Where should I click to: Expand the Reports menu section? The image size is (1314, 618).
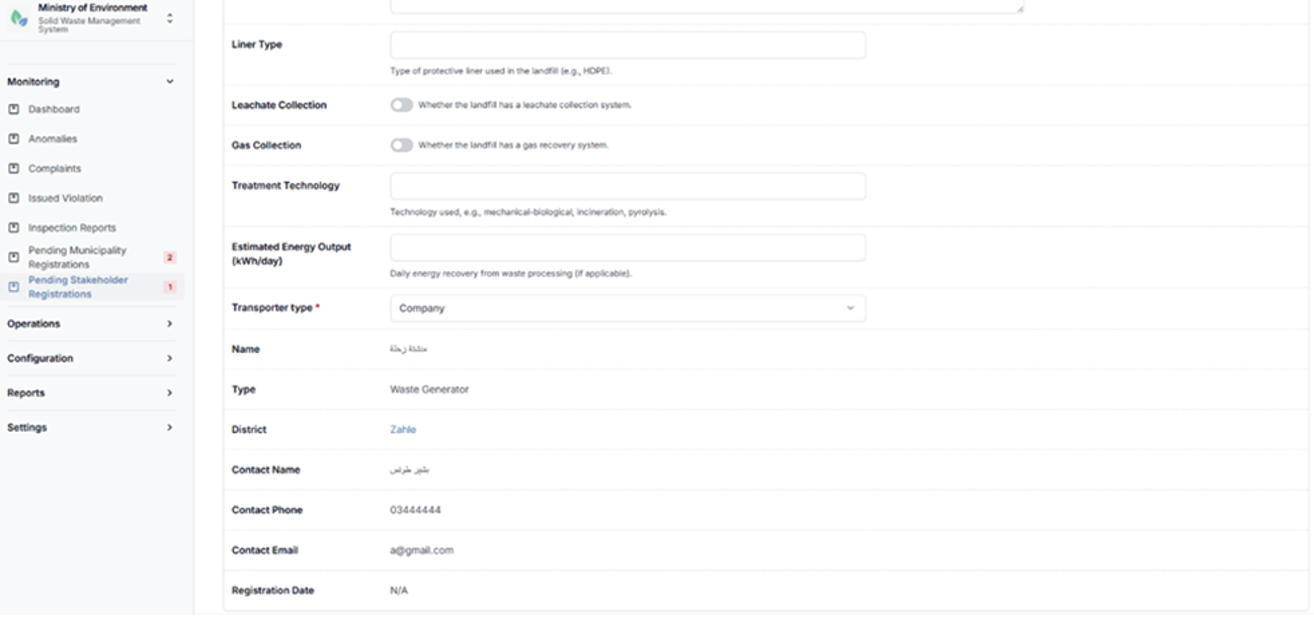[90, 393]
